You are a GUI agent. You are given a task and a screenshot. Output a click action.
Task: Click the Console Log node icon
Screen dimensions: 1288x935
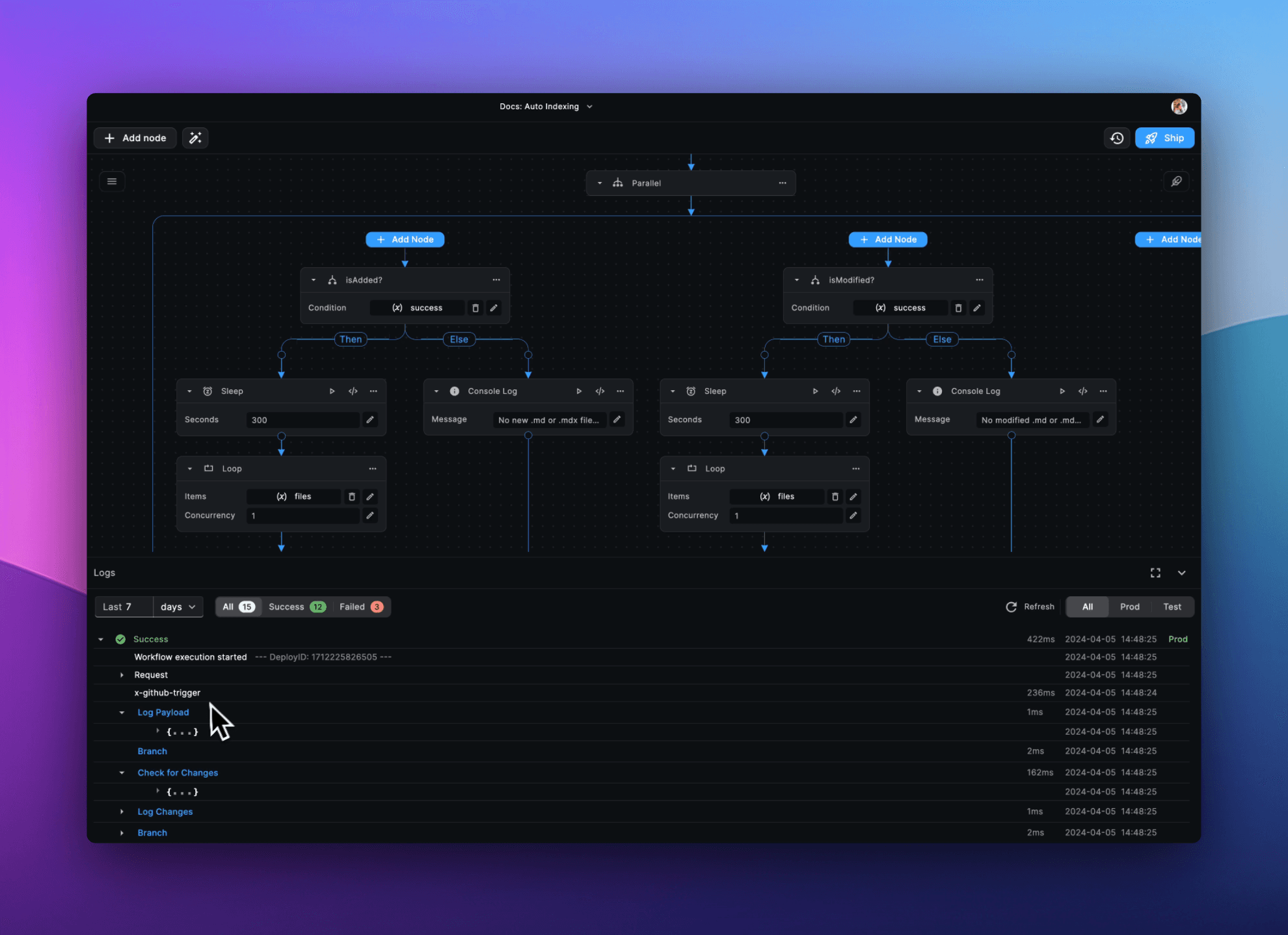tap(453, 390)
